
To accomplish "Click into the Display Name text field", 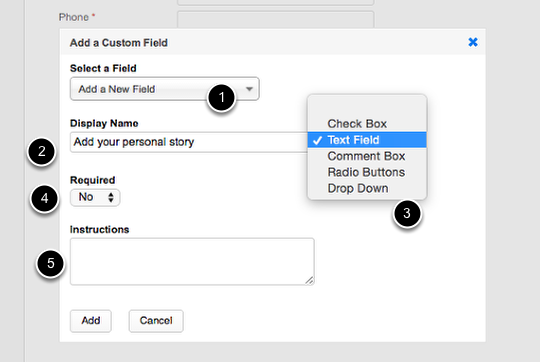I will (189, 142).
